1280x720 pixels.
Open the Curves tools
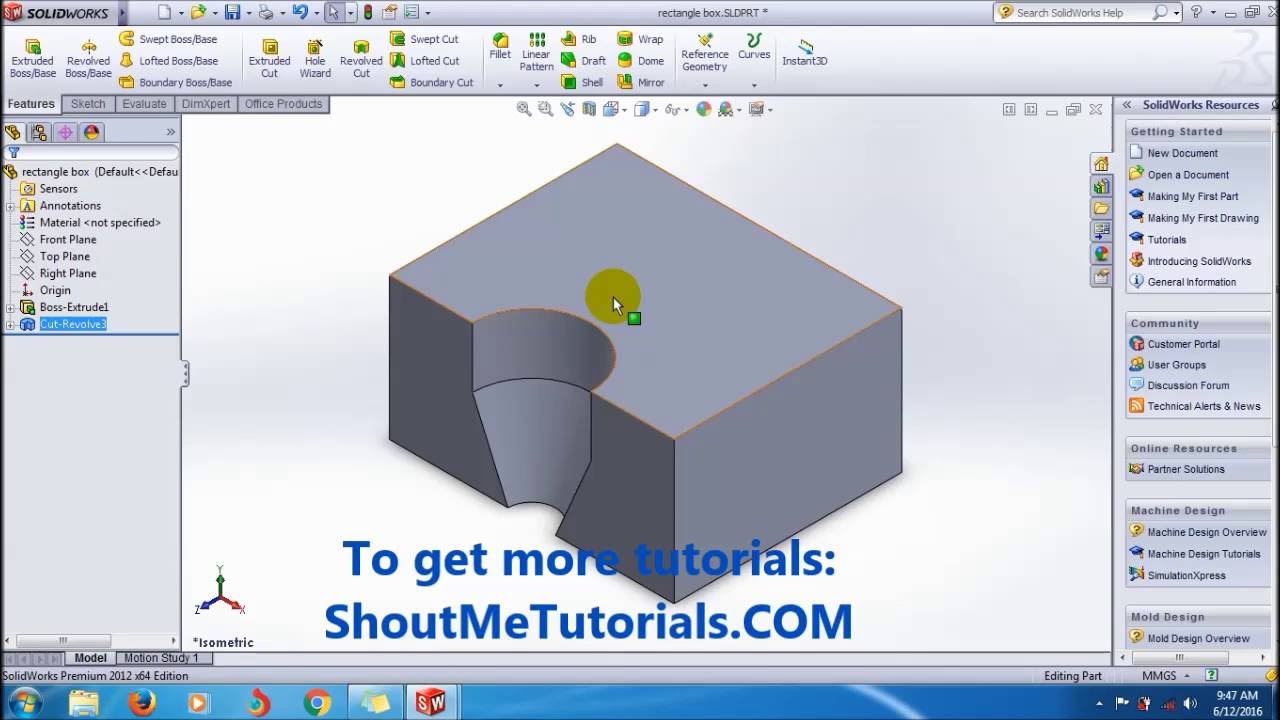coord(754,46)
